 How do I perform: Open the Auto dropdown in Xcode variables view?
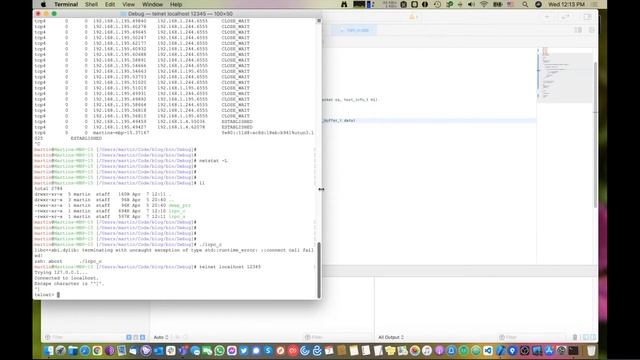coord(161,337)
